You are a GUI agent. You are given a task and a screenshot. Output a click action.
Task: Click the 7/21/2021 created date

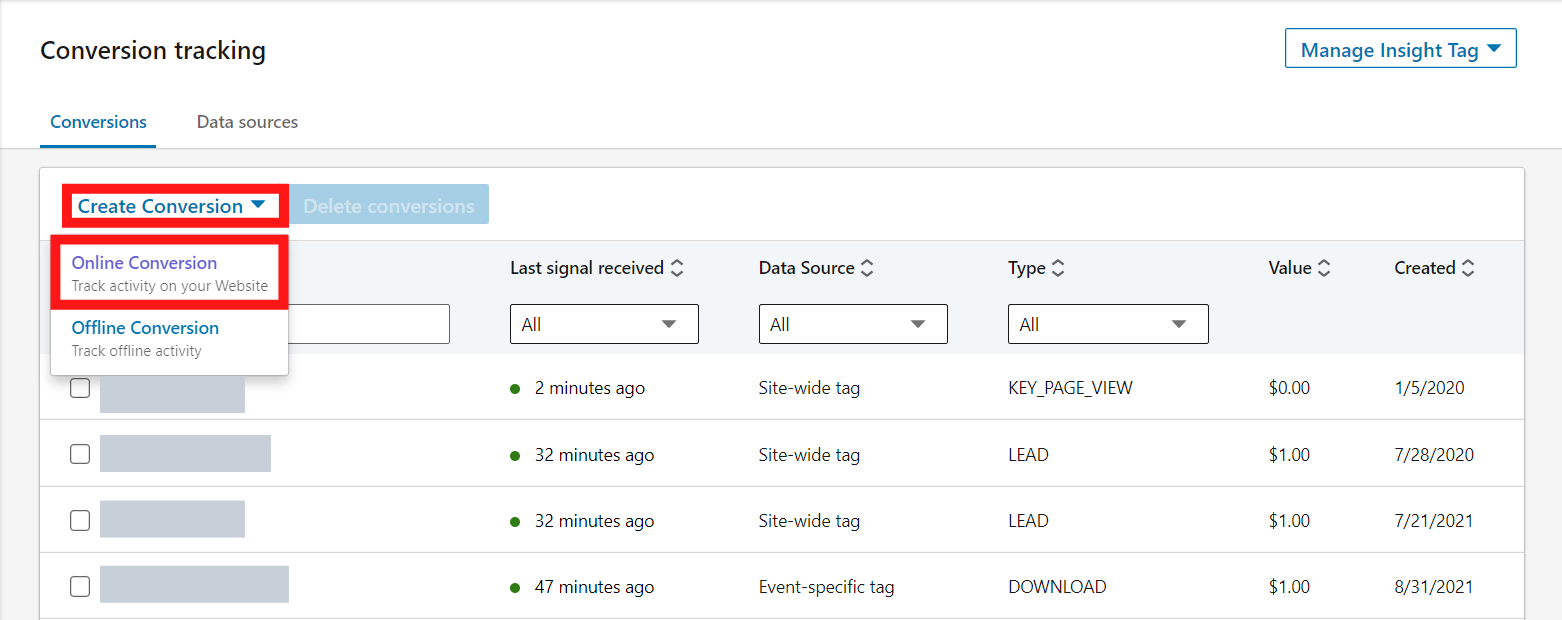click(x=1434, y=521)
